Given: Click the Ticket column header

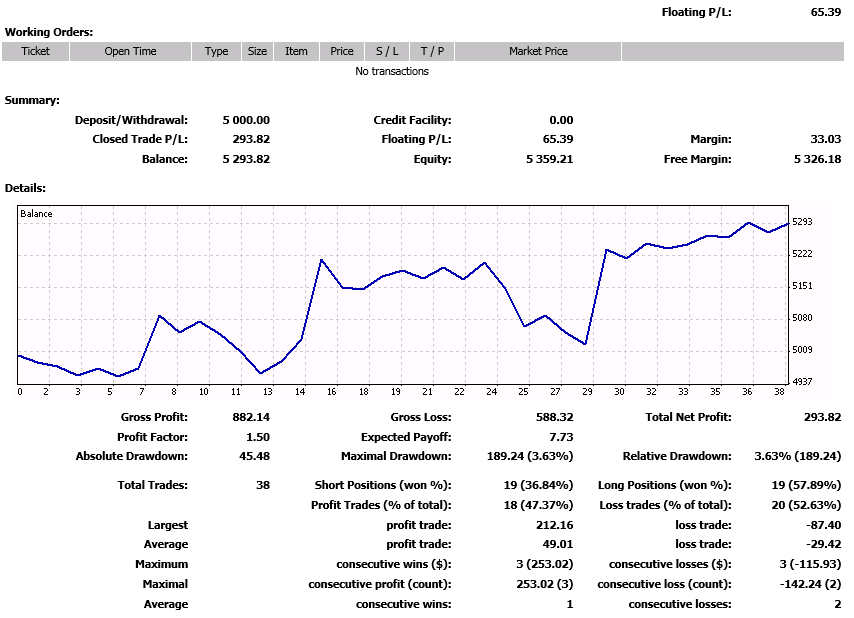Looking at the screenshot, I should [x=35, y=51].
